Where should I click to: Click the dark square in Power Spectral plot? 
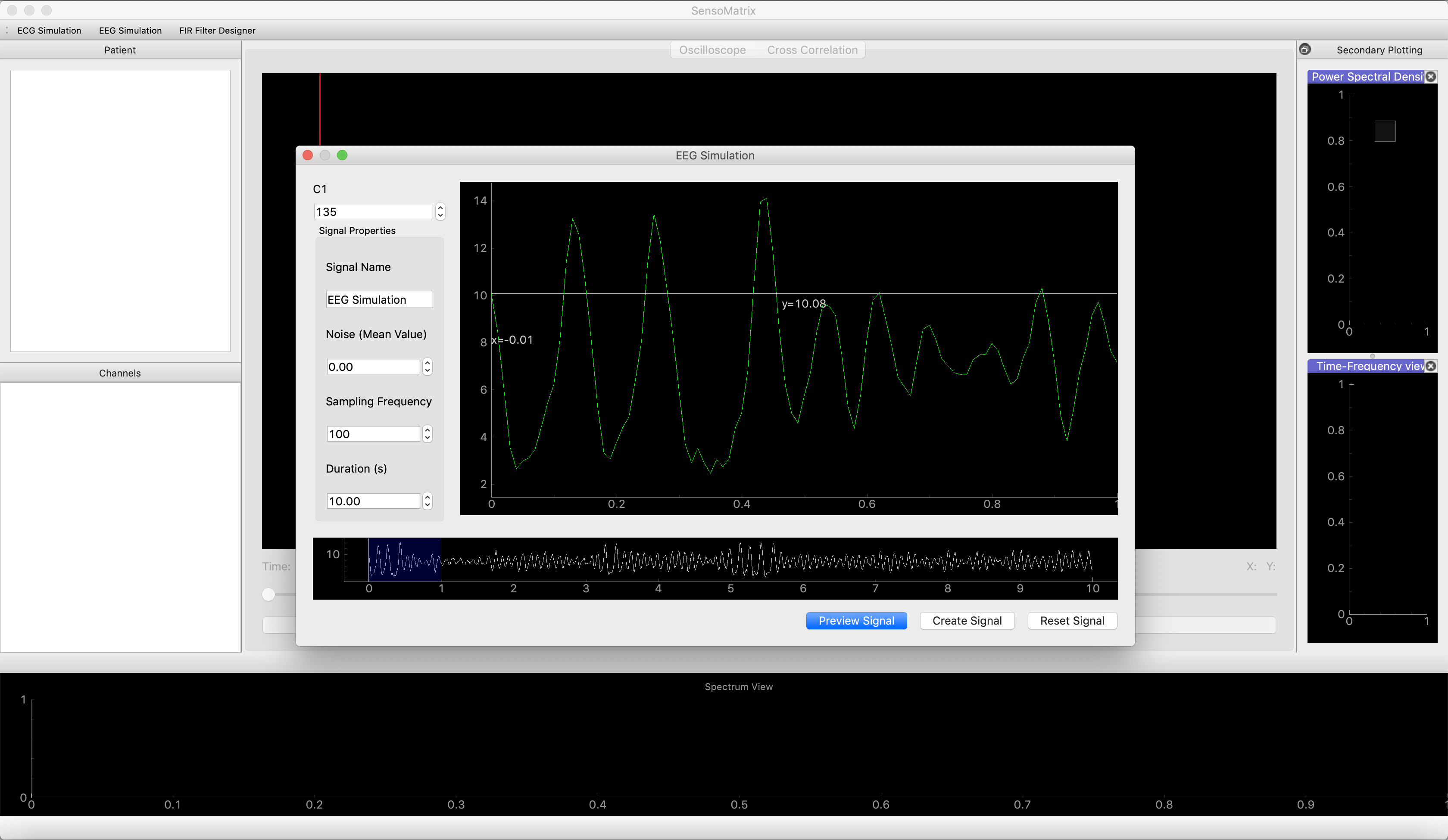pos(1385,131)
